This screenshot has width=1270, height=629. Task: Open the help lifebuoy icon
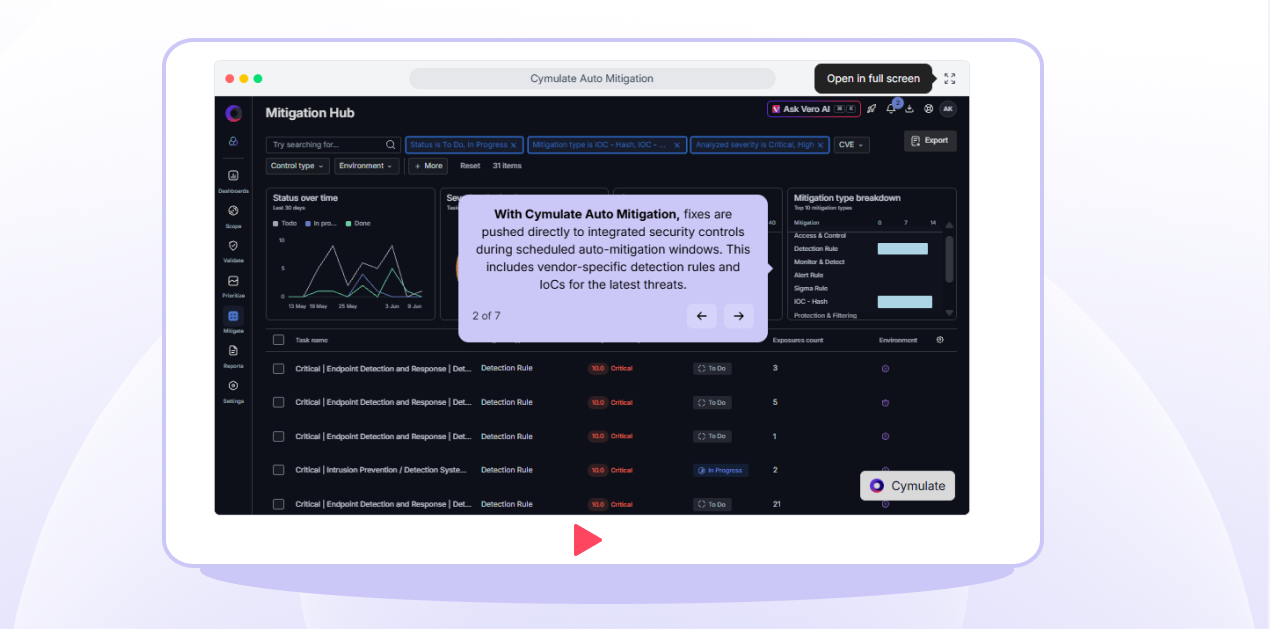[928, 109]
